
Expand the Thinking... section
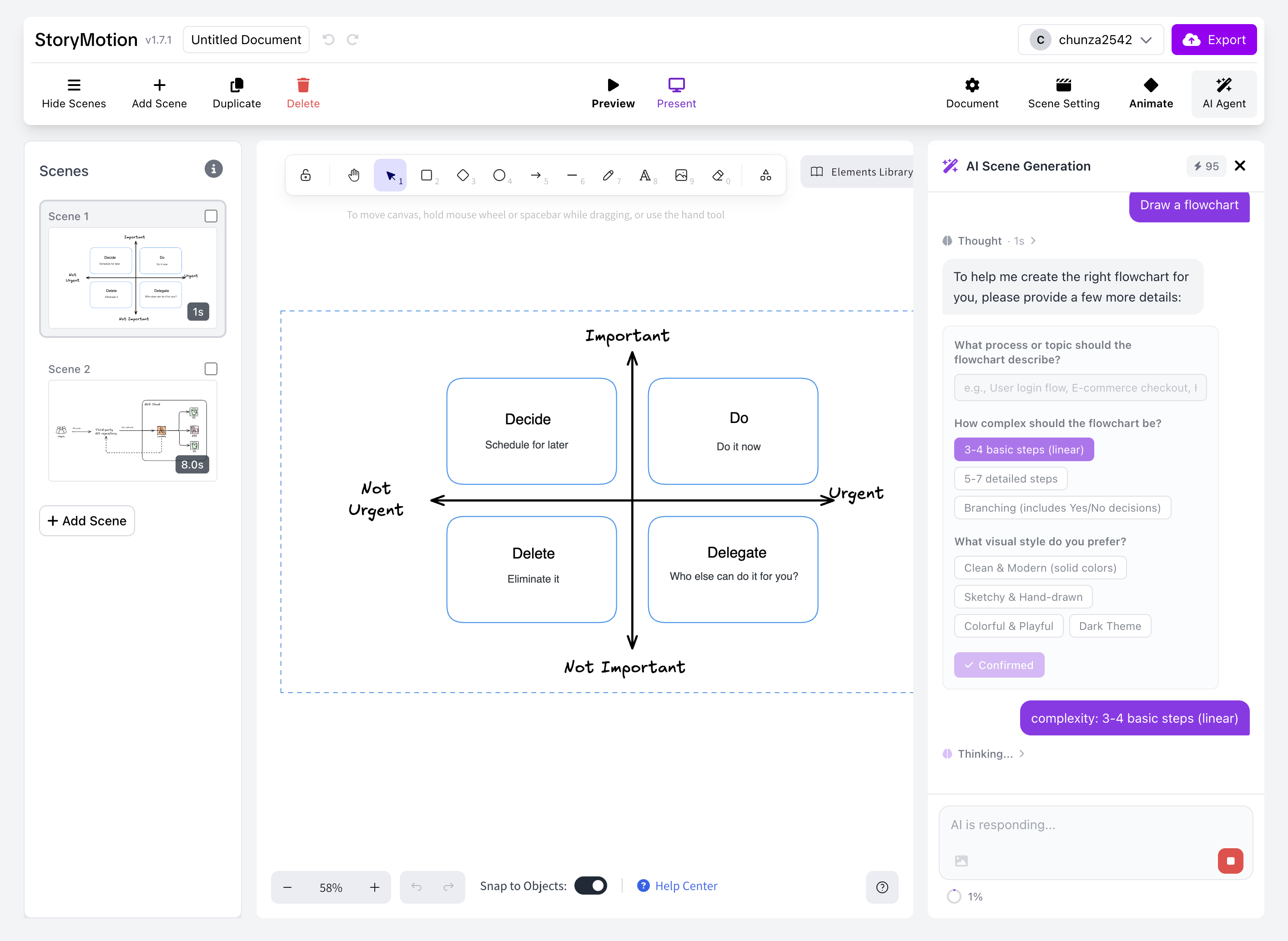[x=984, y=754]
